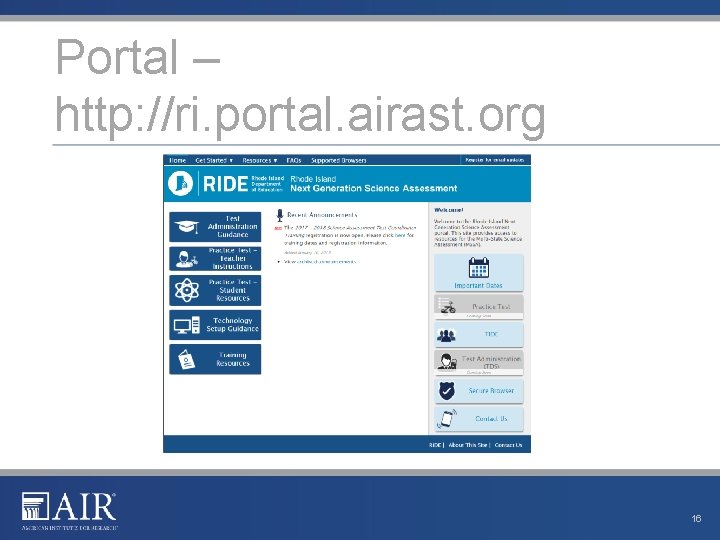Click the people group icon on the TIDE card

446,336
